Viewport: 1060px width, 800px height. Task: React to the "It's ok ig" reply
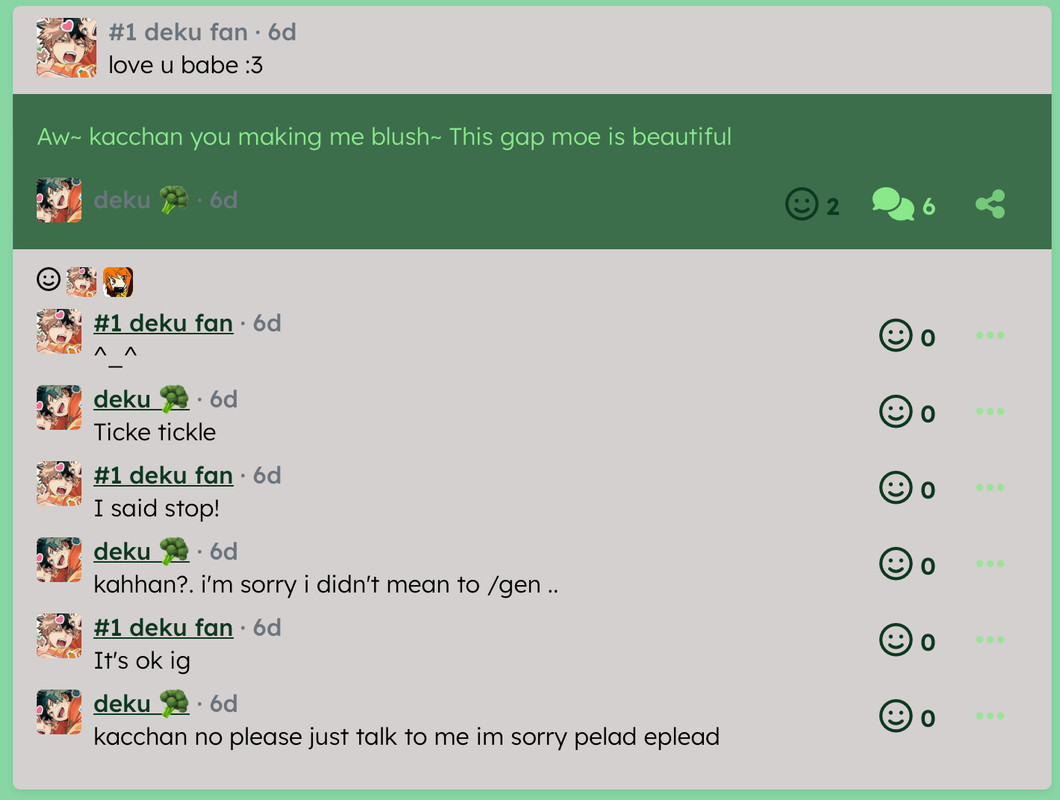(x=896, y=640)
